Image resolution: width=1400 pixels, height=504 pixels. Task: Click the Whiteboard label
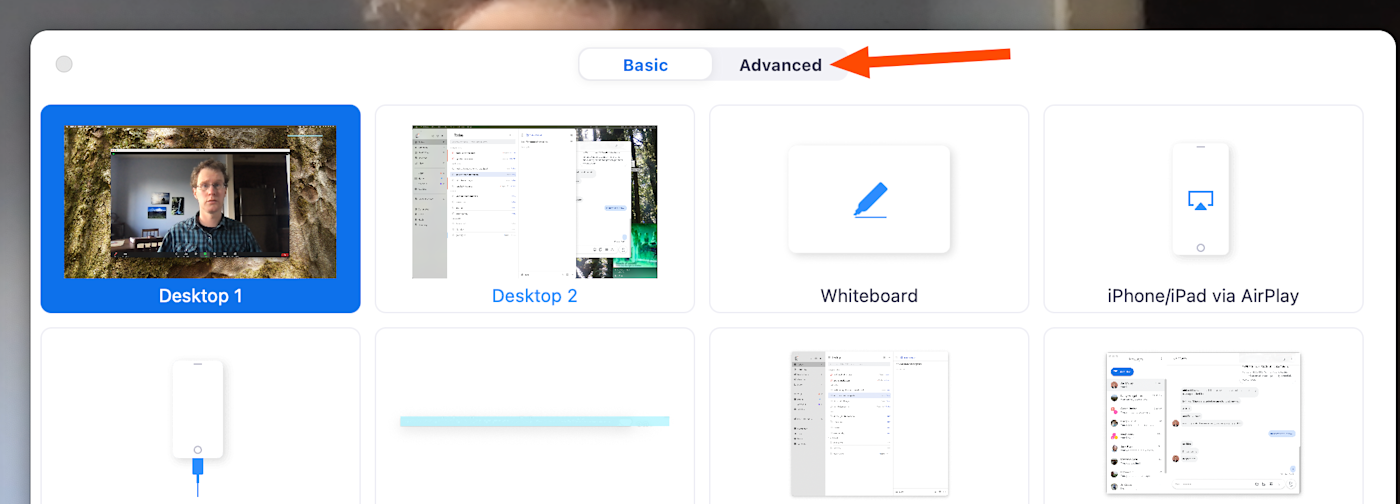pyautogui.click(x=869, y=296)
